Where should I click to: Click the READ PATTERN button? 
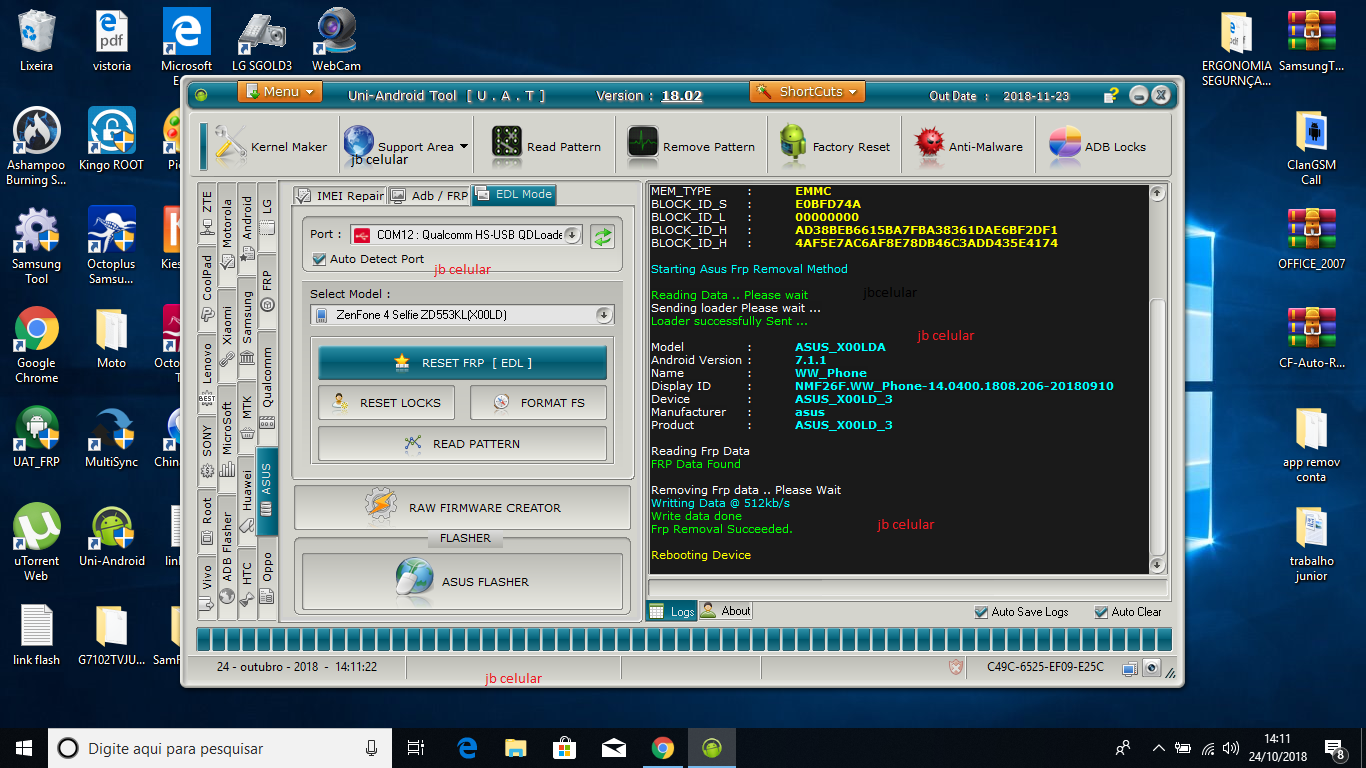coord(462,444)
